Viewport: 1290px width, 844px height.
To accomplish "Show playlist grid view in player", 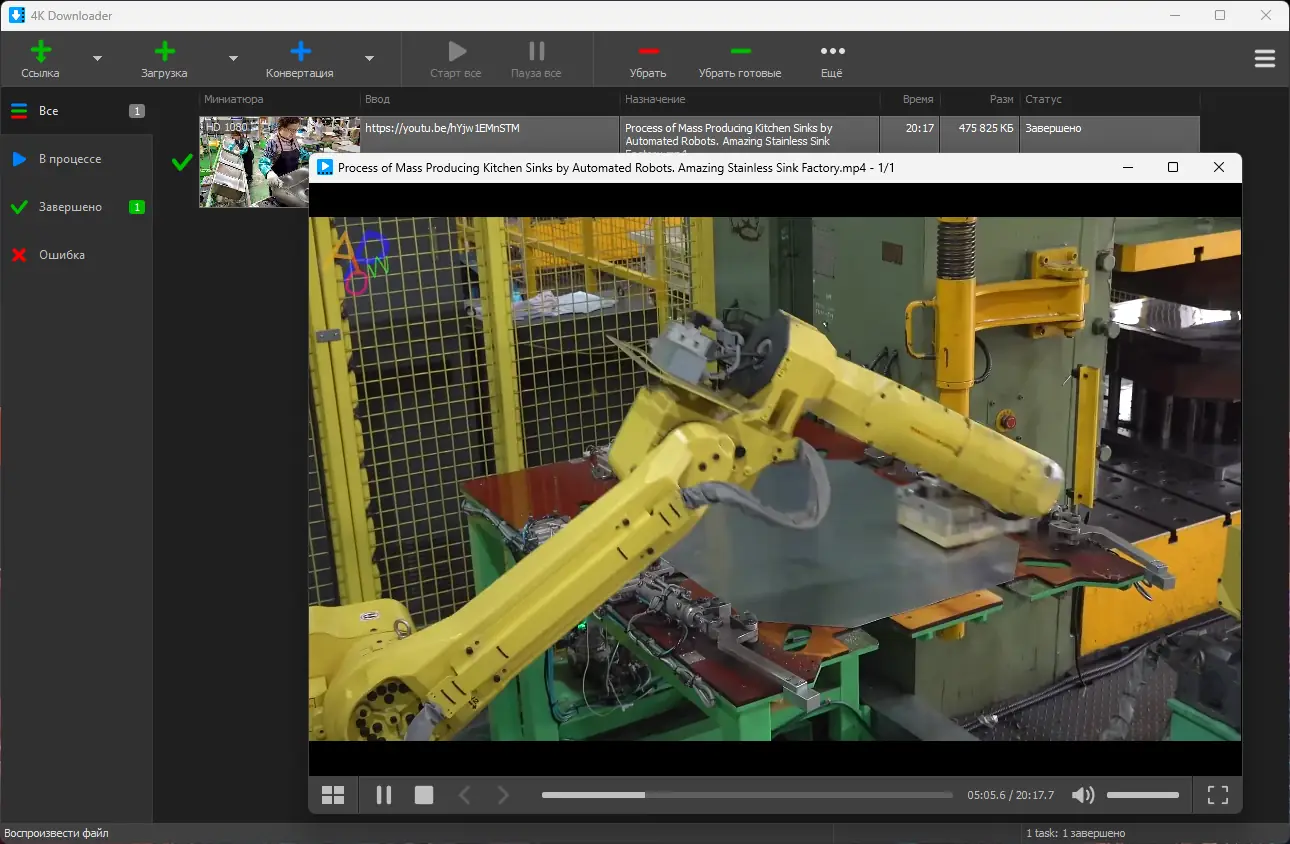I will [x=333, y=795].
